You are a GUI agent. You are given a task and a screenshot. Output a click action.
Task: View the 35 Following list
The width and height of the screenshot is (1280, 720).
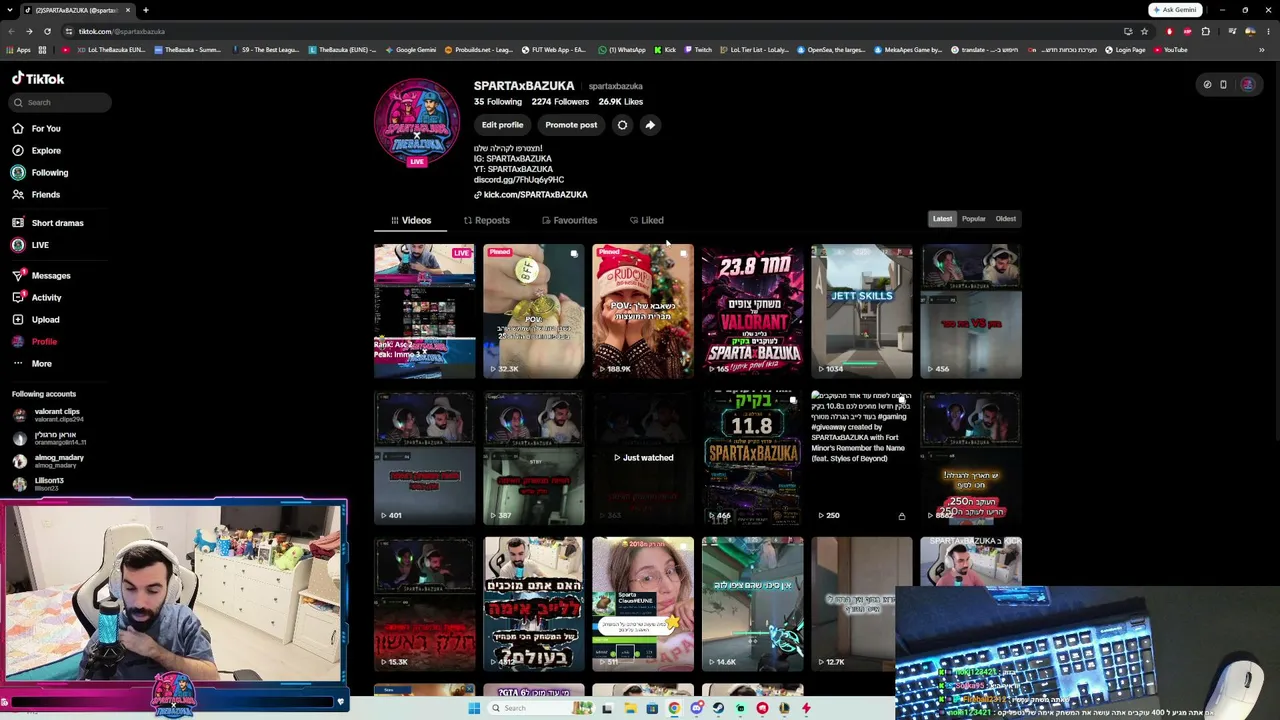(498, 102)
